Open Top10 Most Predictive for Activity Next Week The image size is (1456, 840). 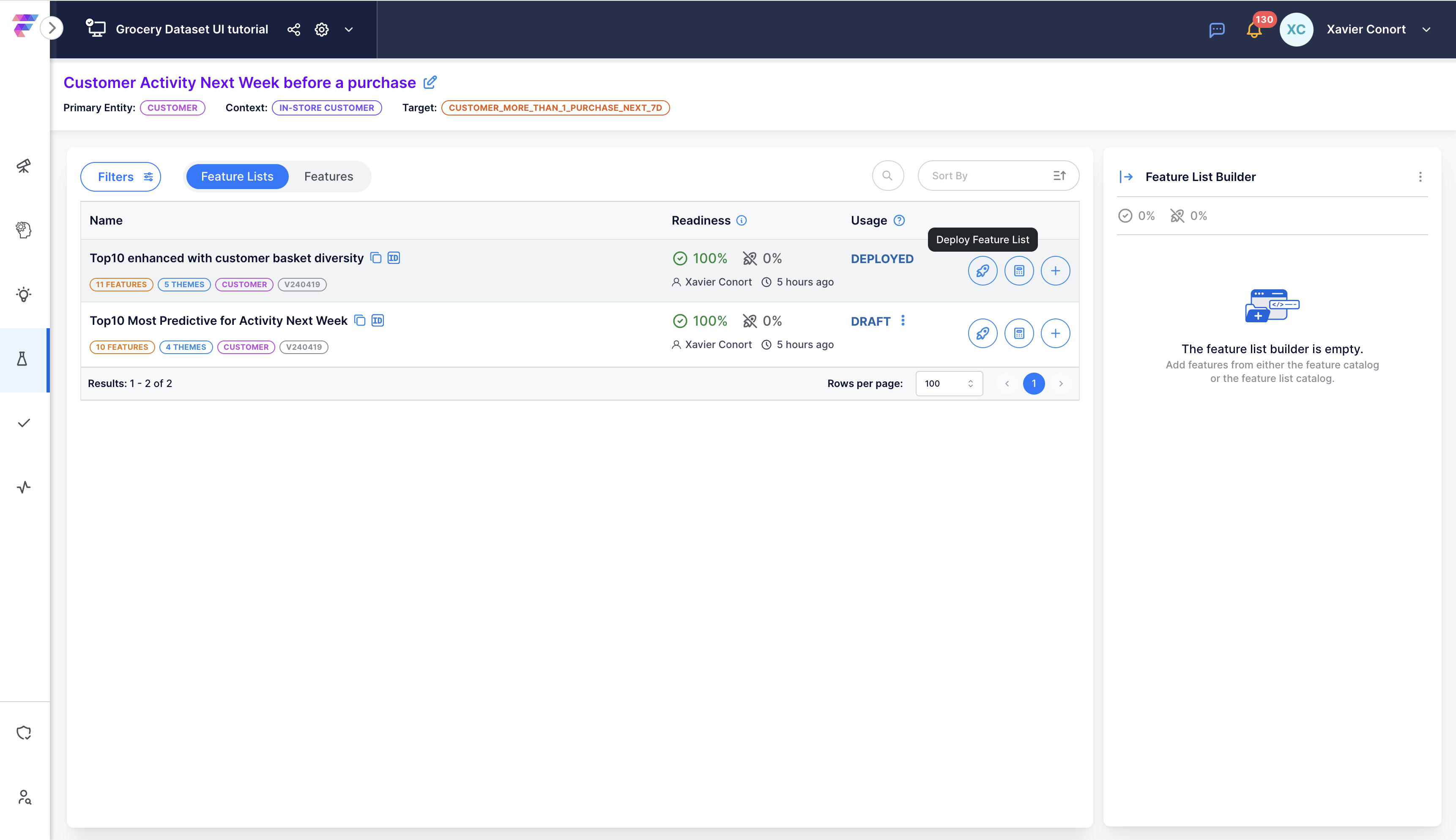coord(219,321)
